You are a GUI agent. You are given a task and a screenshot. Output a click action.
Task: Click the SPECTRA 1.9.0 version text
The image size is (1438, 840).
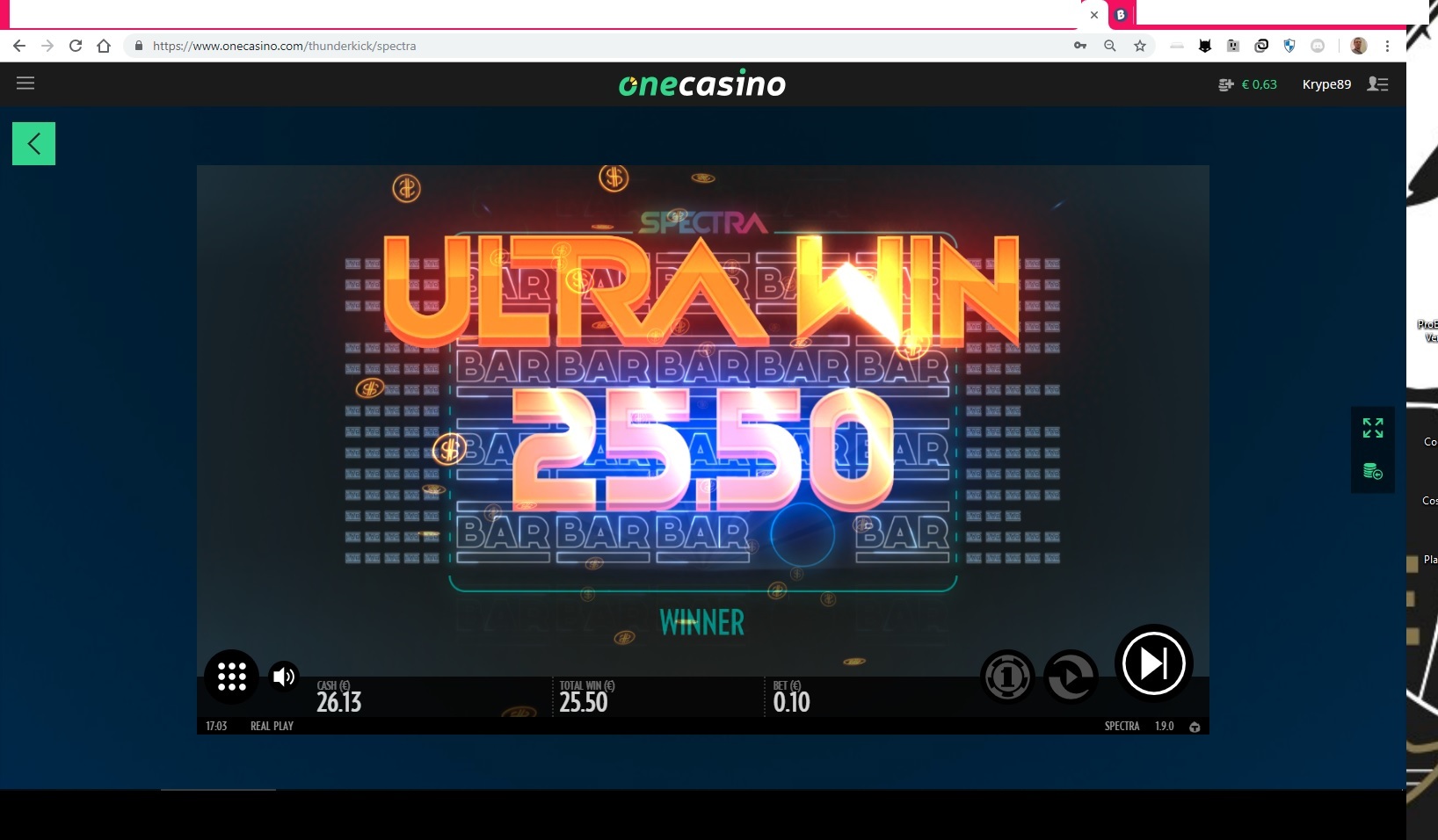click(x=1139, y=727)
